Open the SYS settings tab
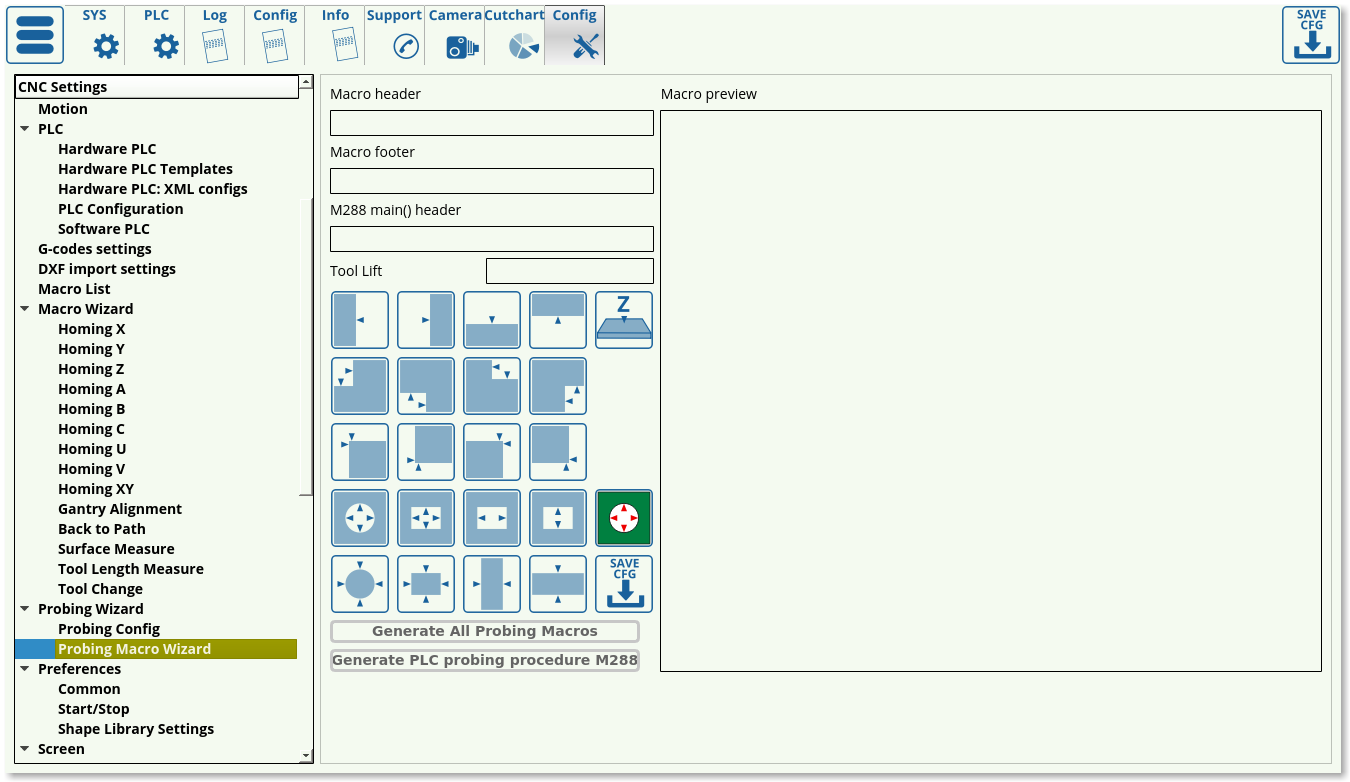Screen dimensions: 1350x782 tap(96, 36)
